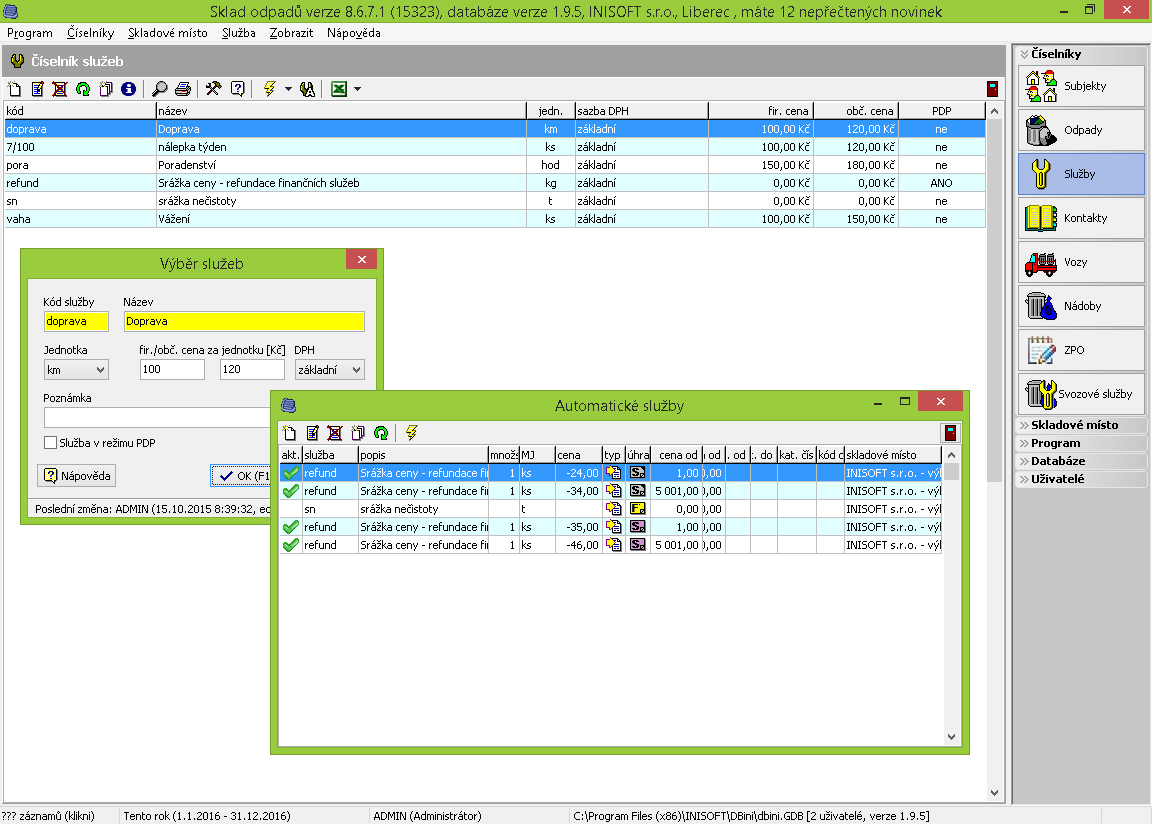1152x824 pixels.
Task: Click Edit record icon in Číselník služeb toolbar
Action: [x=37, y=89]
